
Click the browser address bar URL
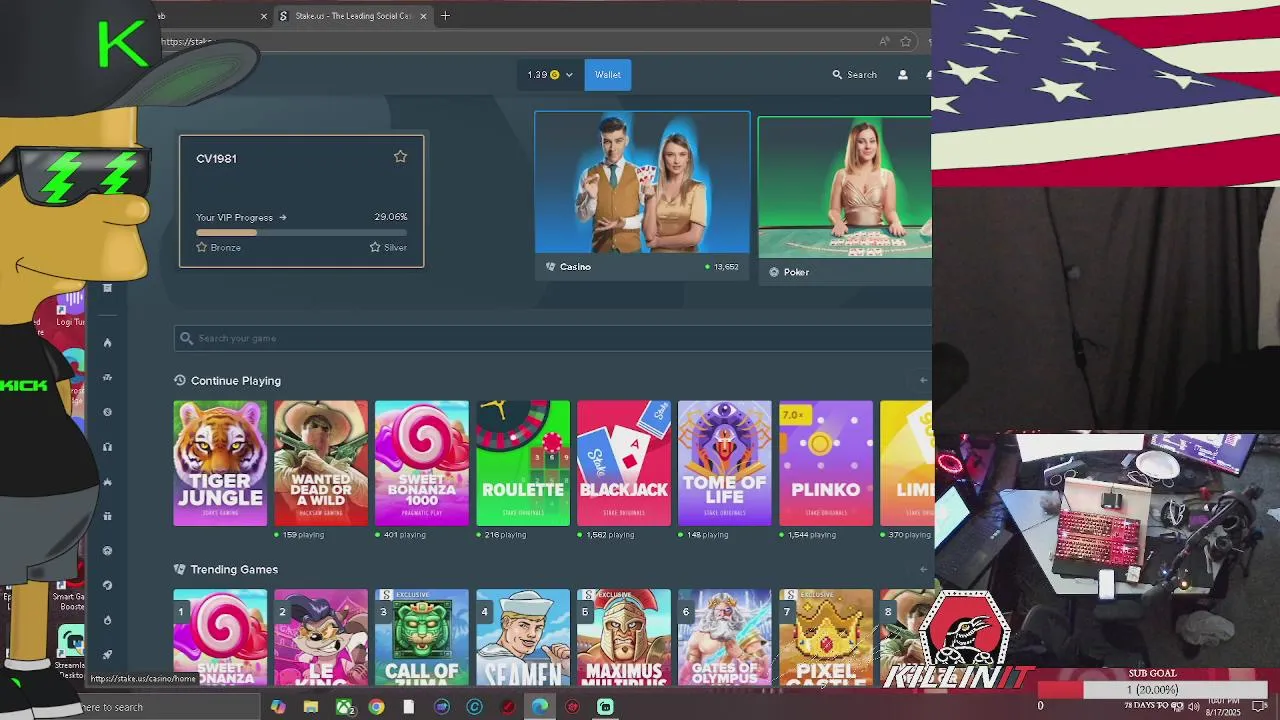187,42
